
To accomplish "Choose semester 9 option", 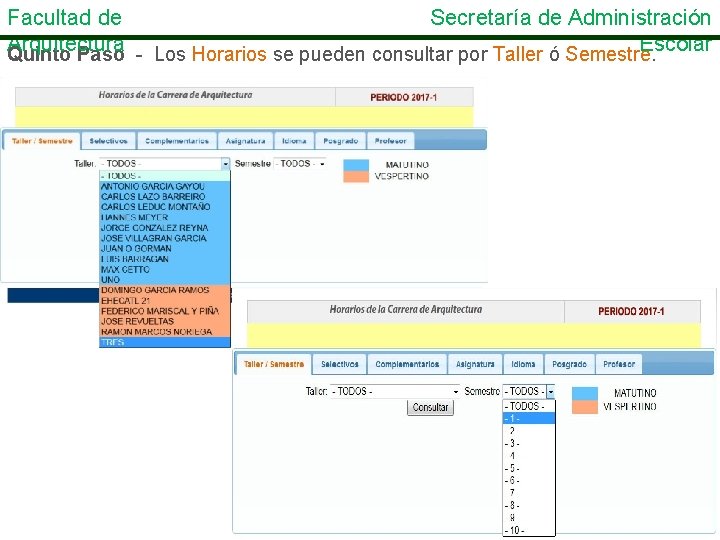I will tap(529, 518).
